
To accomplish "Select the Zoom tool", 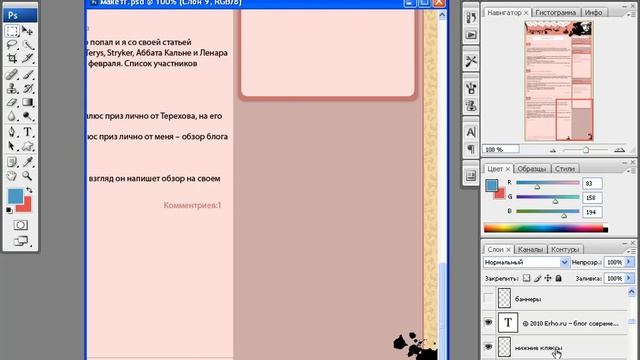I will (x=27, y=176).
